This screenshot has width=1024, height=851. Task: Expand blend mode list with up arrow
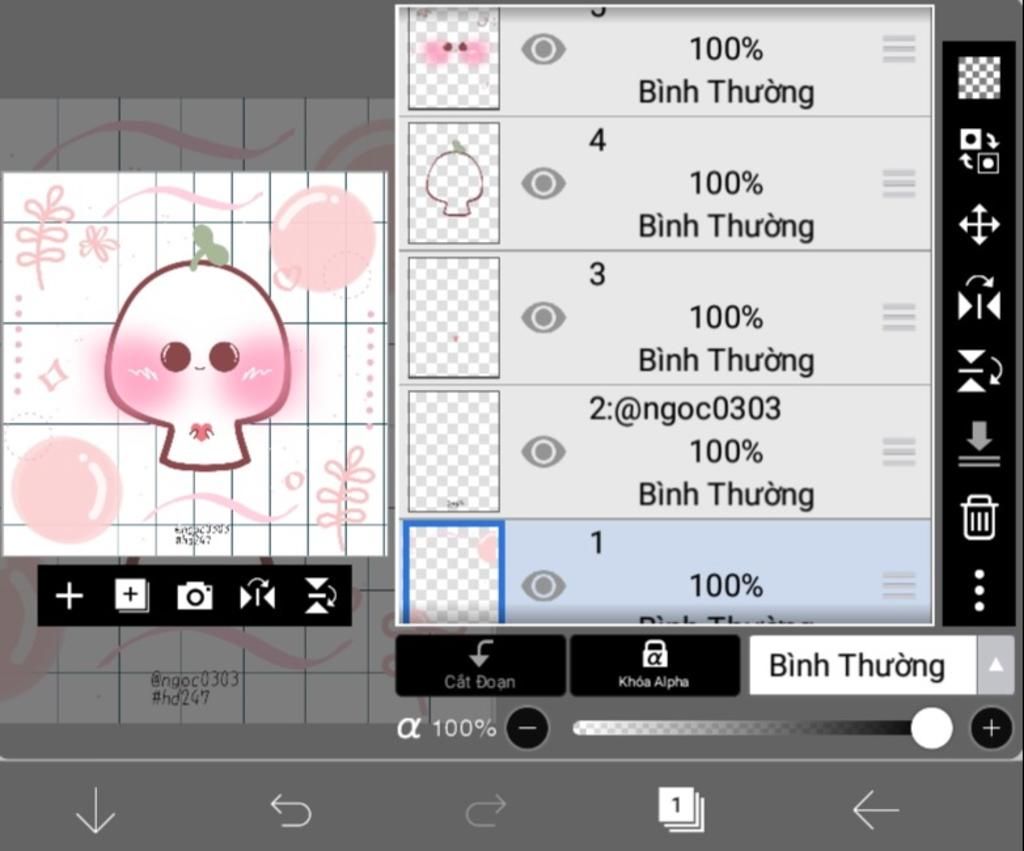click(x=995, y=666)
